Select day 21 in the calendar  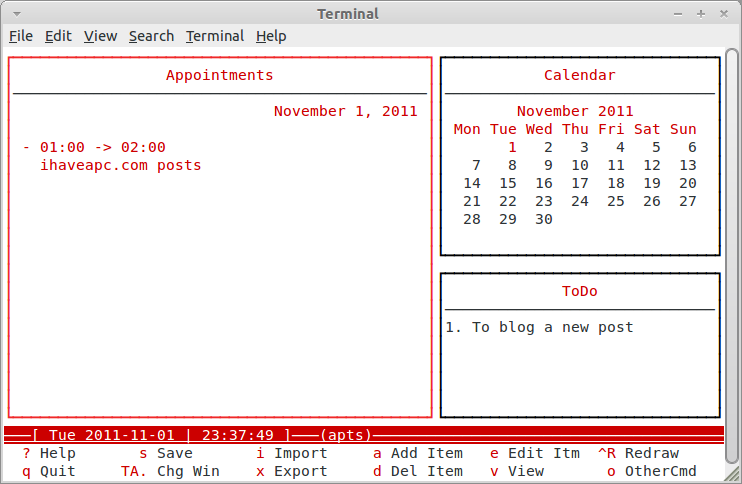(472, 201)
